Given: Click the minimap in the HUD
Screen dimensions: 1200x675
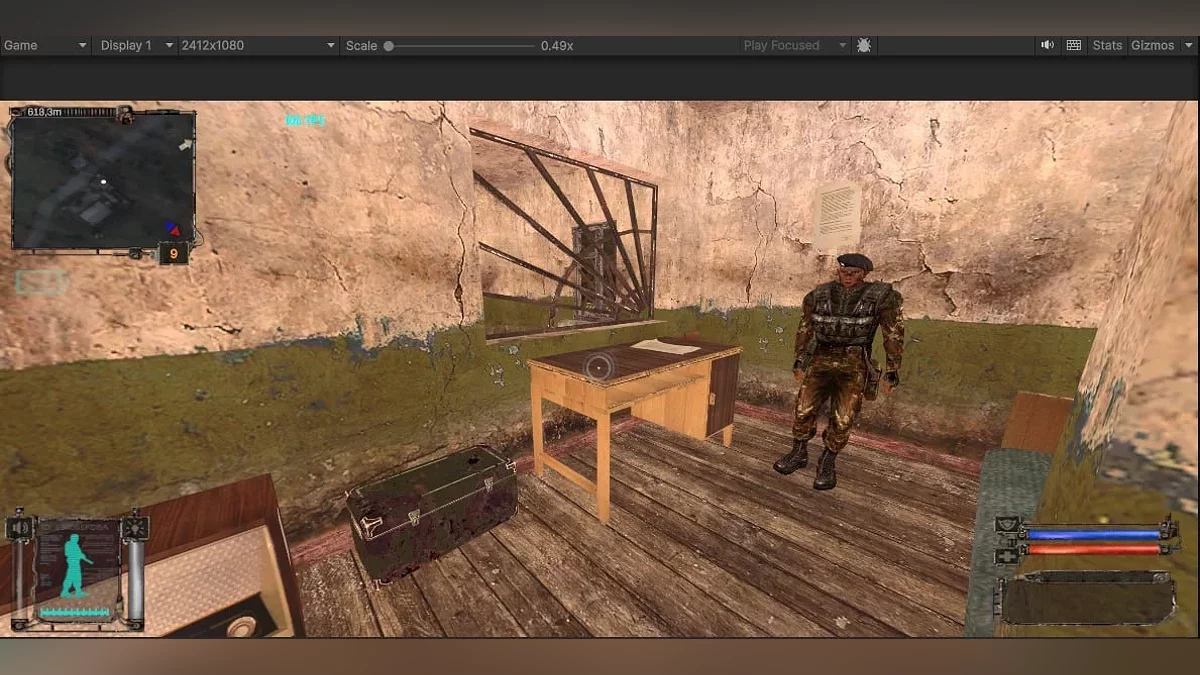Looking at the screenshot, I should pyautogui.click(x=102, y=180).
